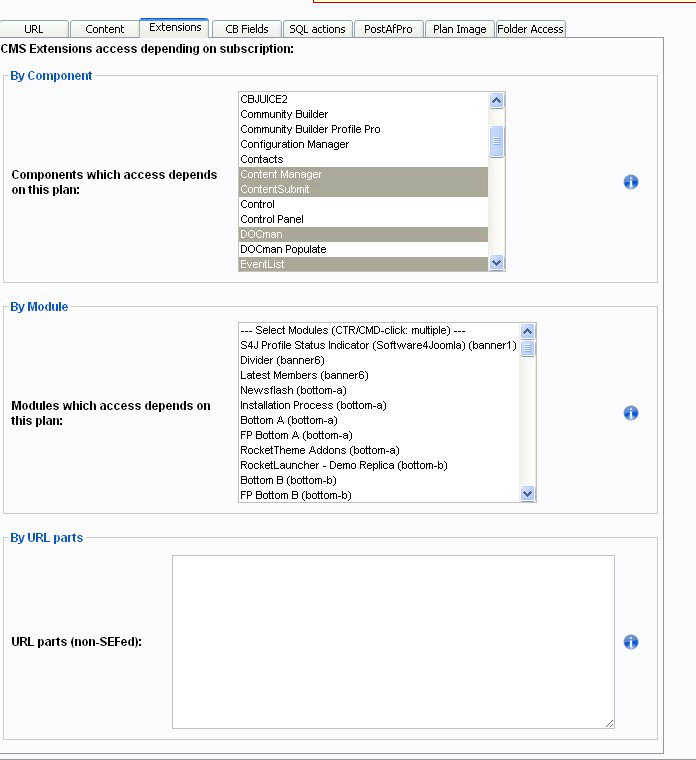Click modules list scroll down arrow
The height and width of the screenshot is (760, 696).
pos(527,493)
